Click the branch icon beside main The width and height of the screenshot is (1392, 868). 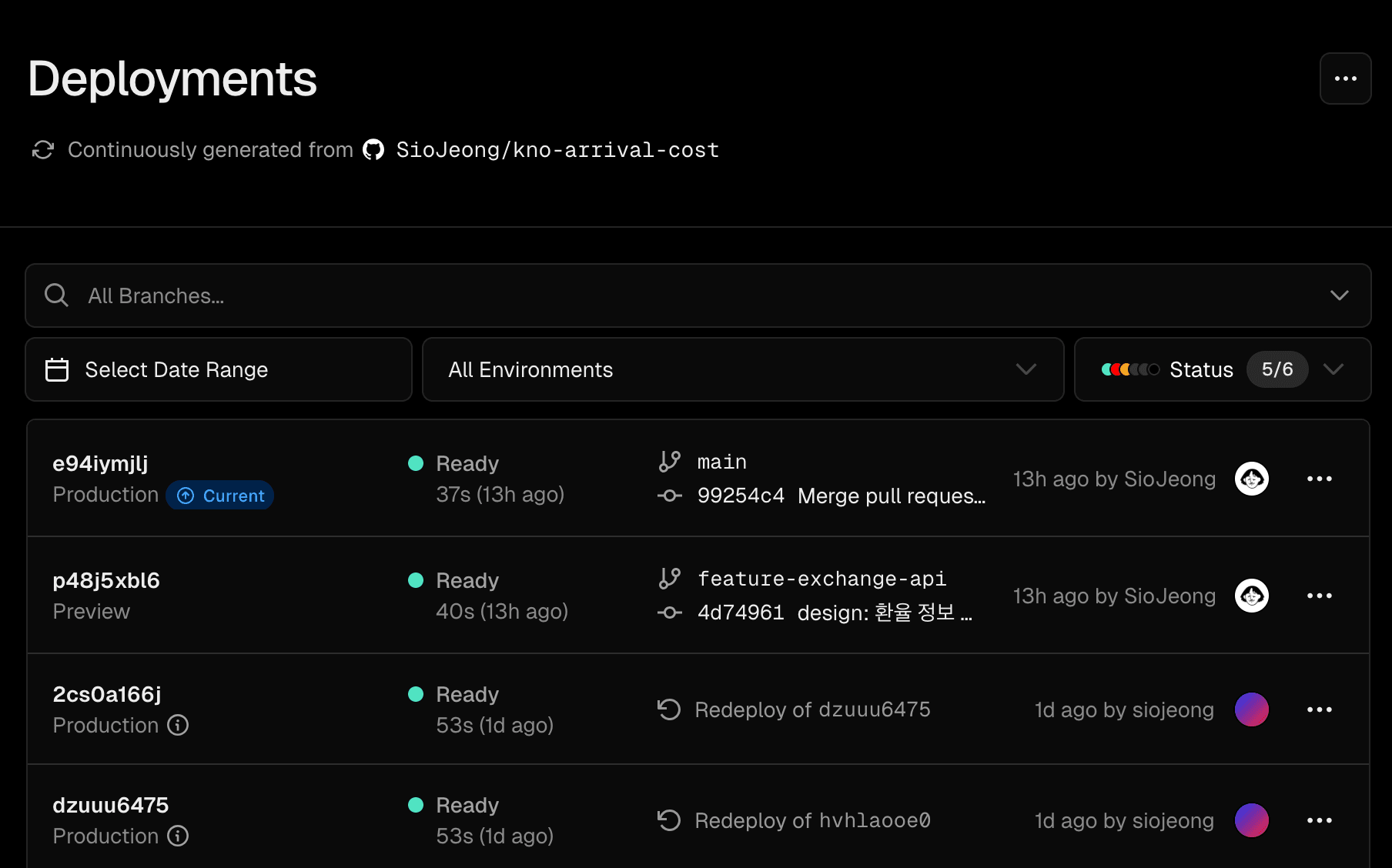tap(670, 460)
